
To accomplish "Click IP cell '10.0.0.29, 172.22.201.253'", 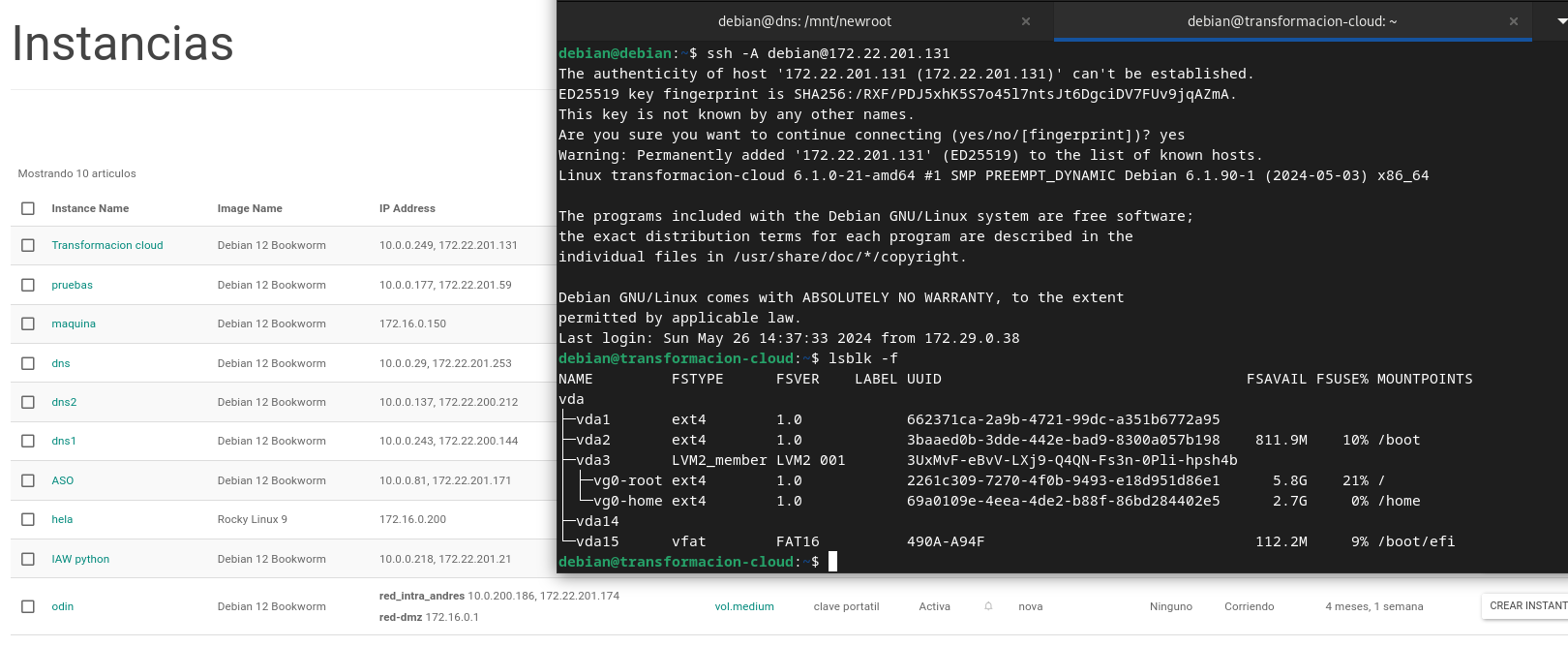I will [x=445, y=363].
